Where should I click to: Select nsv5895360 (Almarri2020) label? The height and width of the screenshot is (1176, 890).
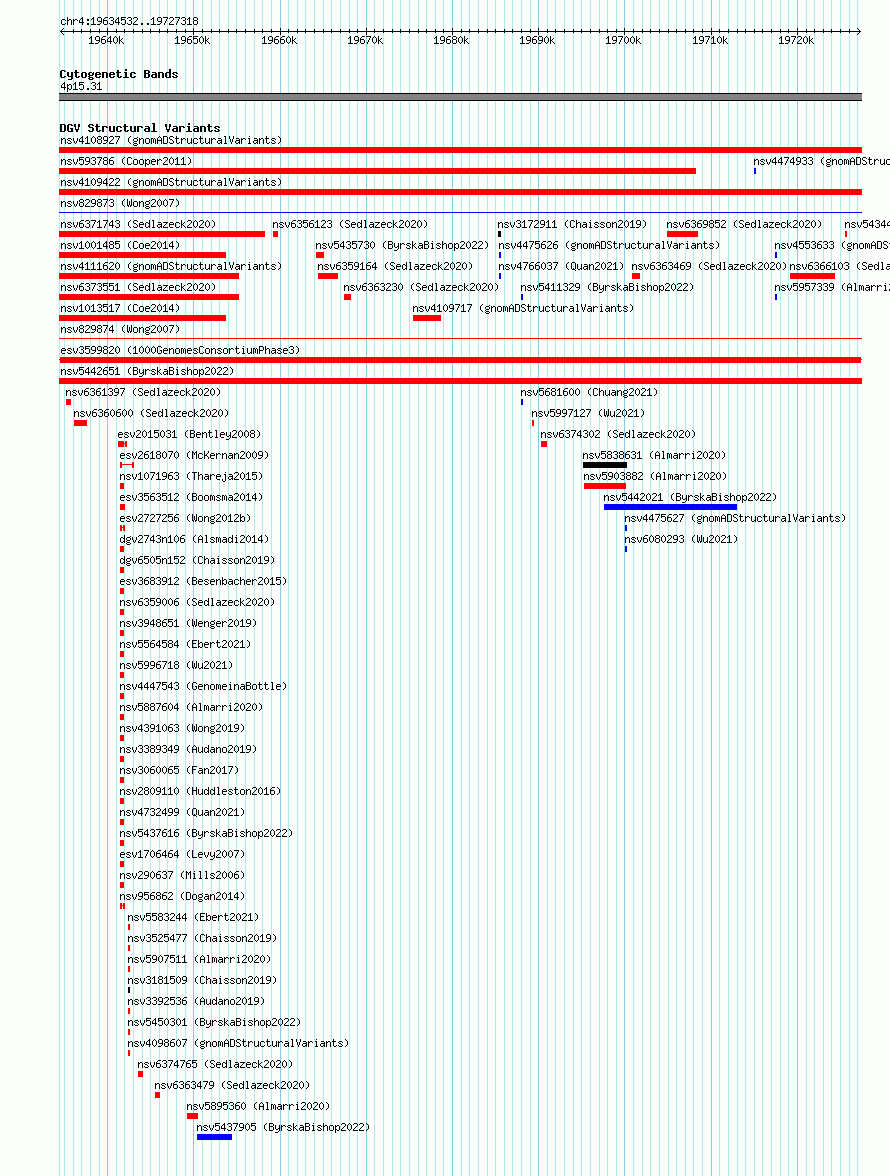click(258, 1106)
